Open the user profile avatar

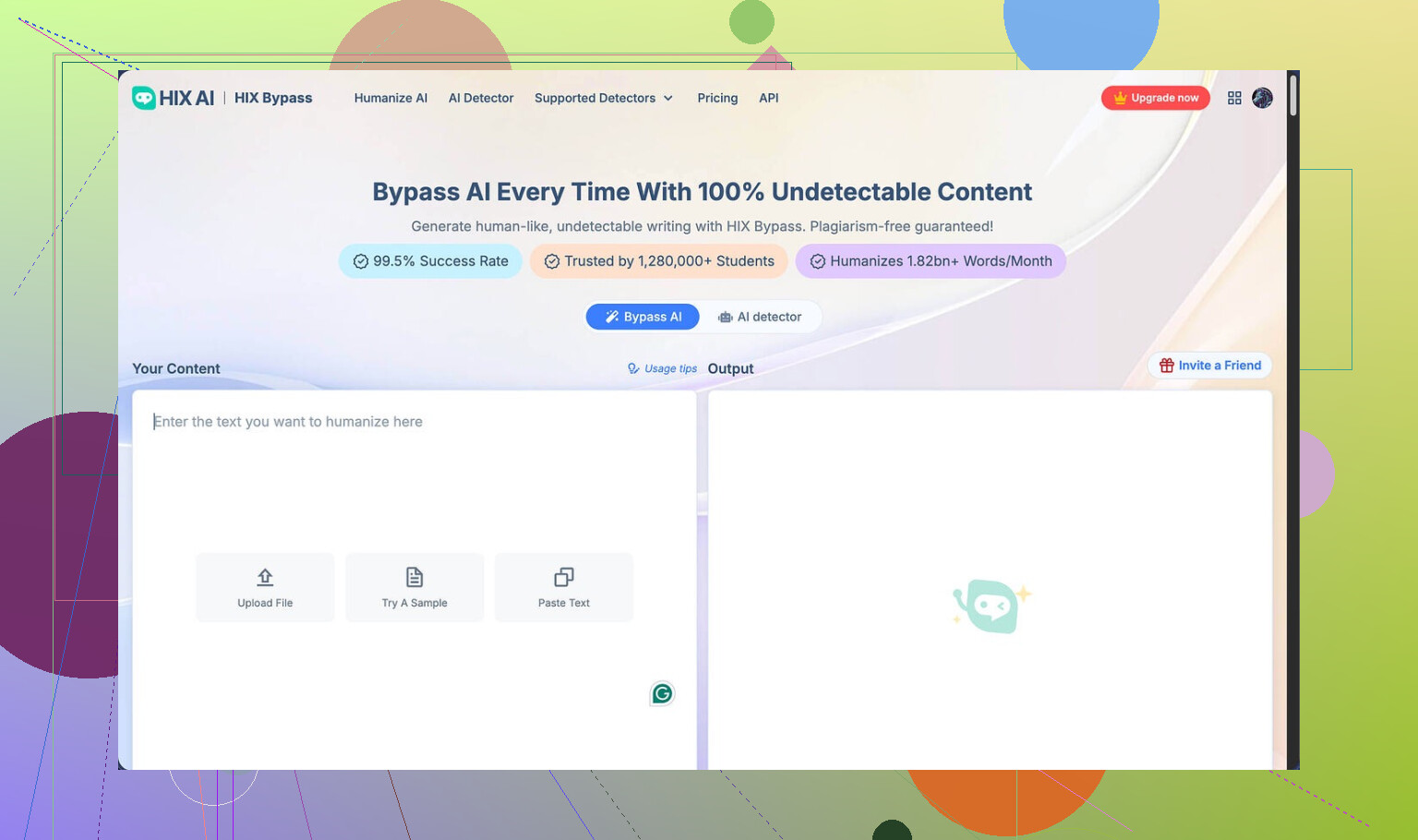point(1262,98)
